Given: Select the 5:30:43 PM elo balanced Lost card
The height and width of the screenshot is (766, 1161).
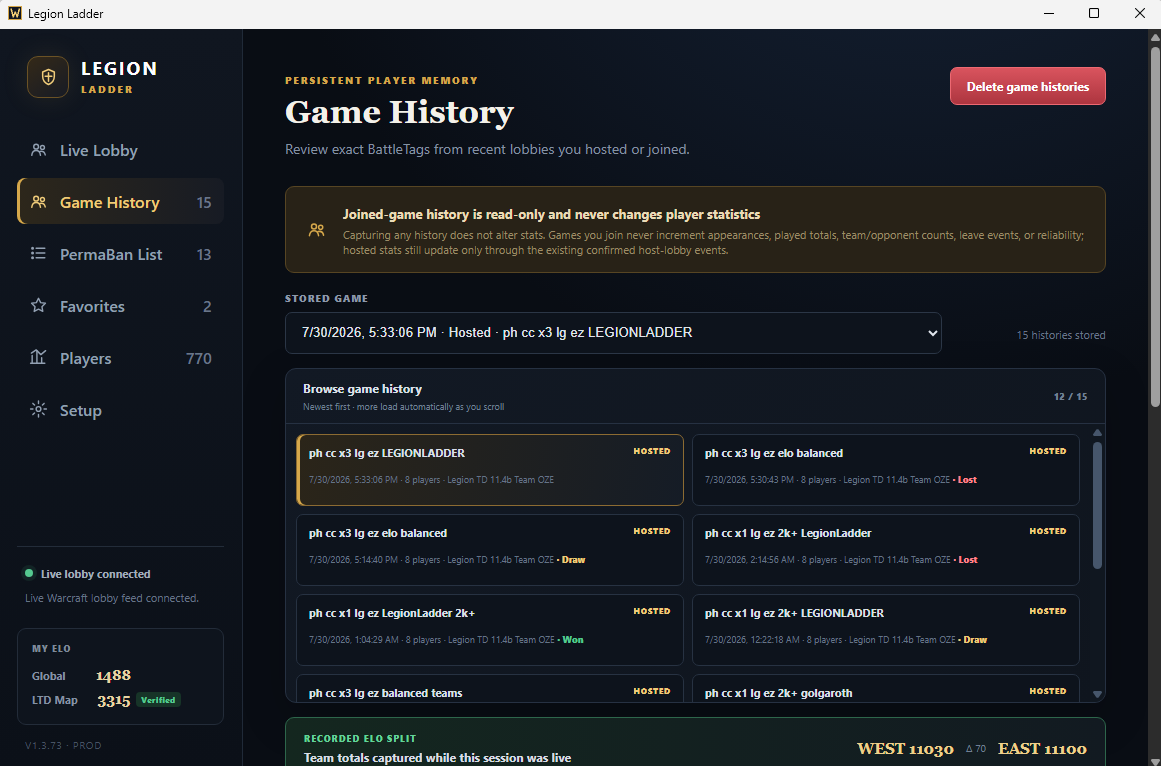Looking at the screenshot, I should (886, 470).
